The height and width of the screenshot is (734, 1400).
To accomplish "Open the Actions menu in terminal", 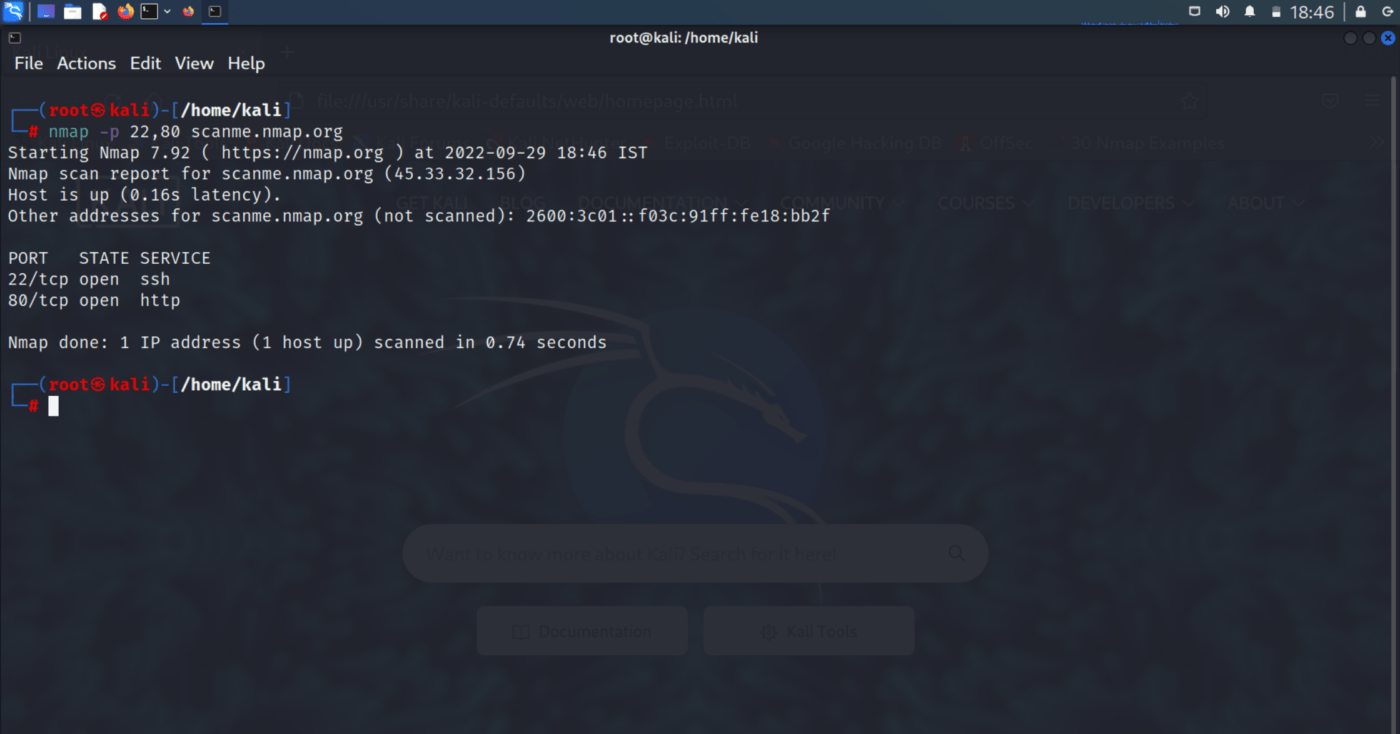I will pyautogui.click(x=86, y=63).
